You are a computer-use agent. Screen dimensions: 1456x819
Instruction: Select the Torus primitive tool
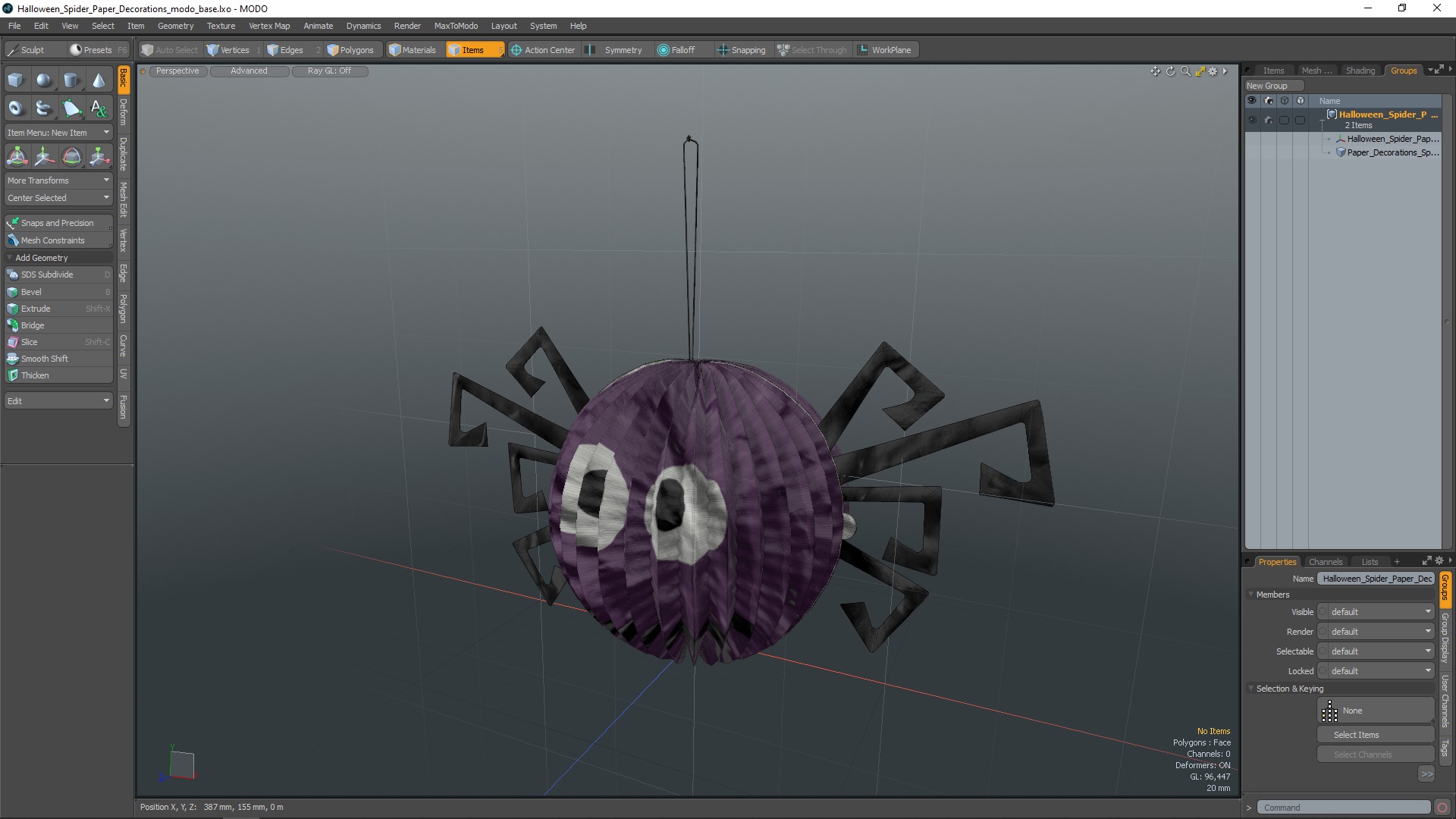[x=15, y=108]
